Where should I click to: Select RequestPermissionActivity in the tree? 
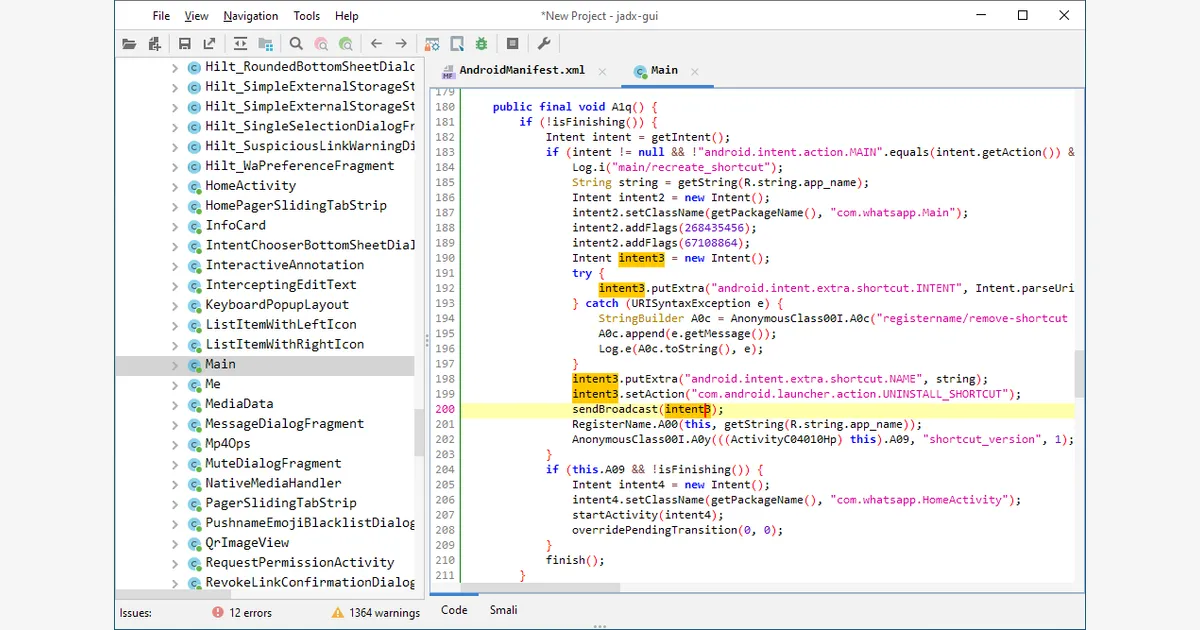tap(300, 563)
